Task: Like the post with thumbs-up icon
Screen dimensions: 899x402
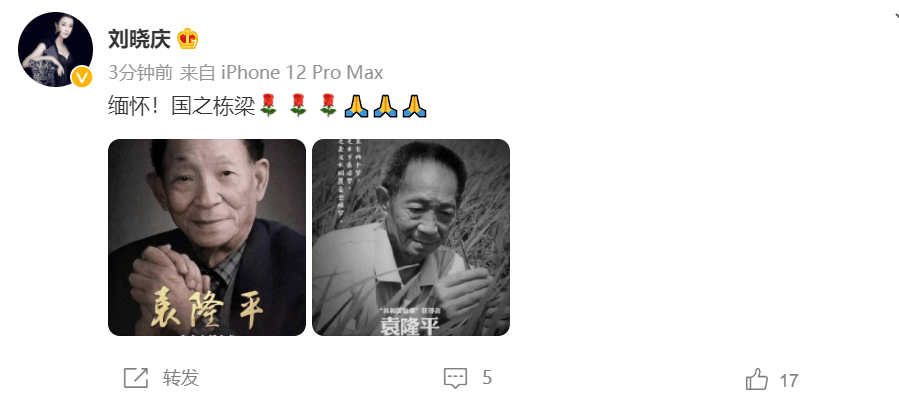Action: coord(757,379)
